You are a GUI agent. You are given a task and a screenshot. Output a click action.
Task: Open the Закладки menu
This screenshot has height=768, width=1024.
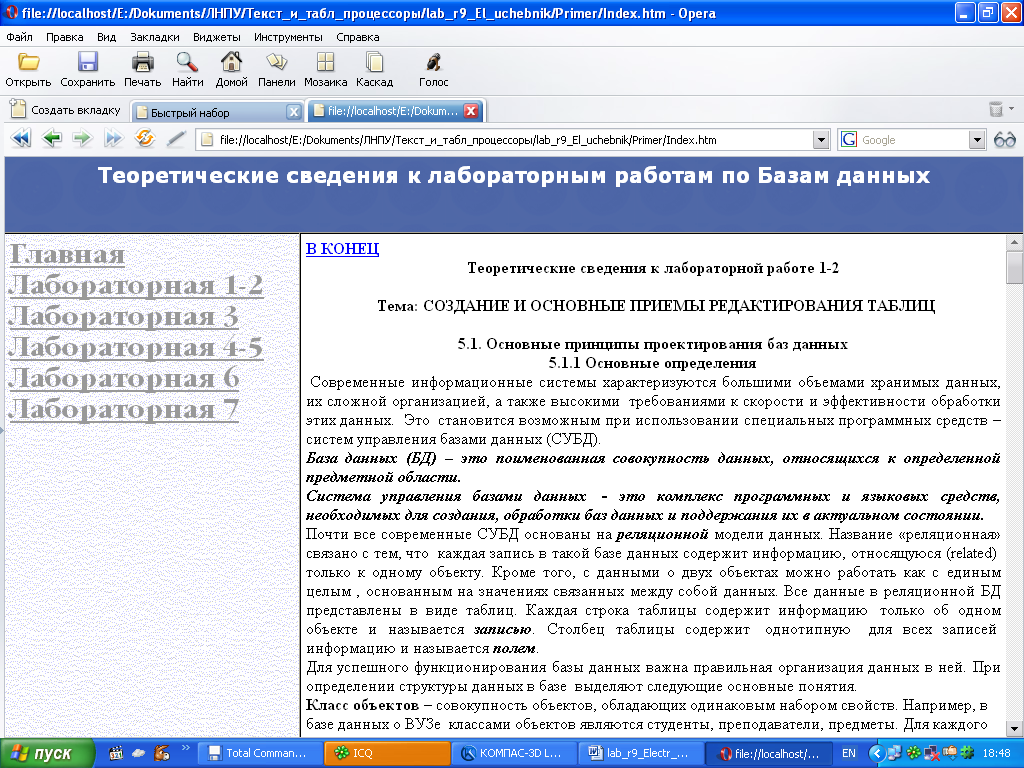[155, 37]
